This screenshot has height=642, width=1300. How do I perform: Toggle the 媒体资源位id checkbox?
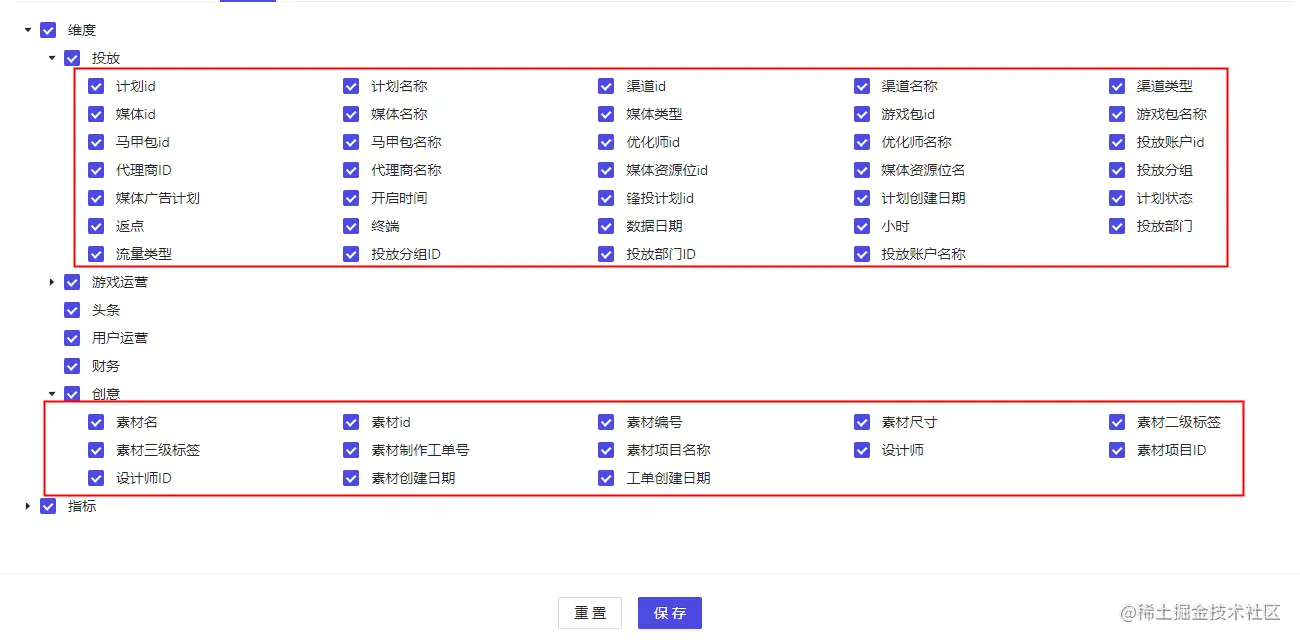click(x=606, y=170)
